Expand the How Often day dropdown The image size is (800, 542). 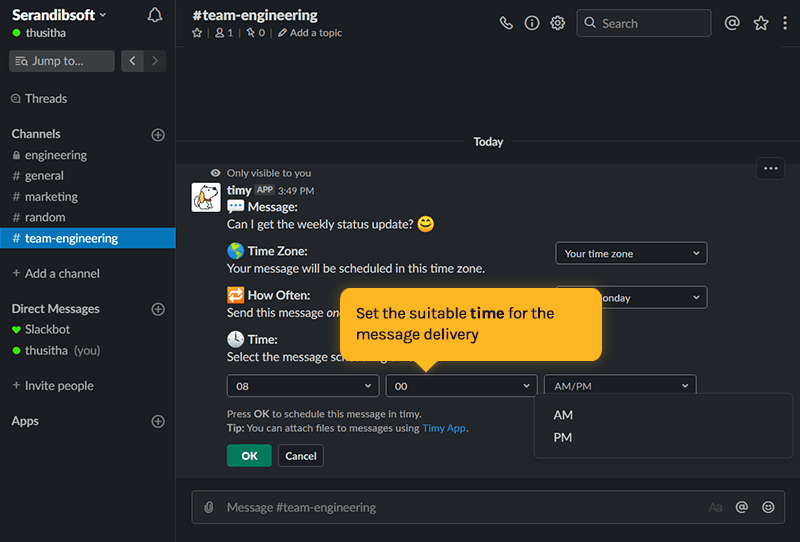pyautogui.click(x=655, y=298)
